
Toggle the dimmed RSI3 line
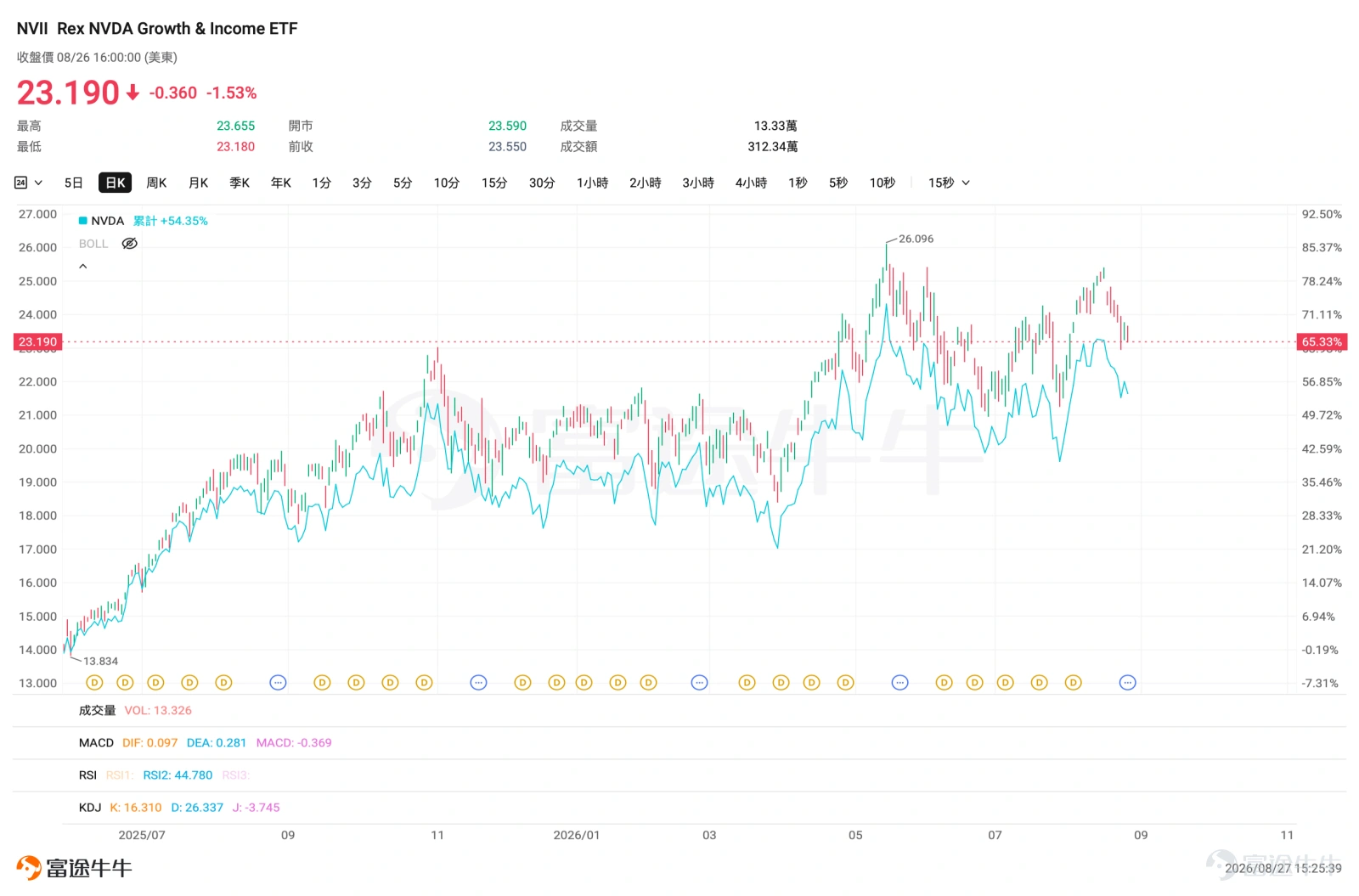(235, 775)
